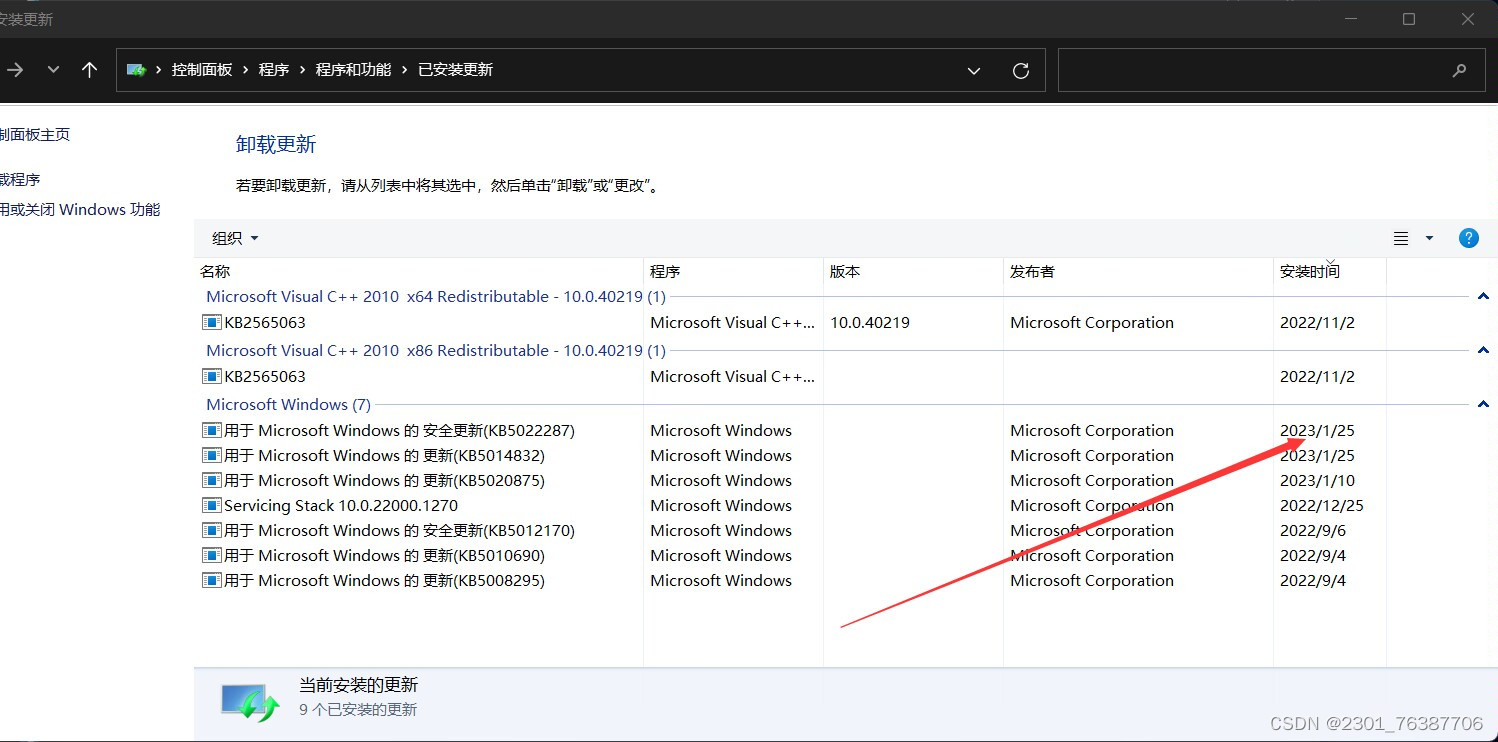Click the forward navigation arrow
Image resolution: width=1498 pixels, height=742 pixels.
[x=14, y=70]
